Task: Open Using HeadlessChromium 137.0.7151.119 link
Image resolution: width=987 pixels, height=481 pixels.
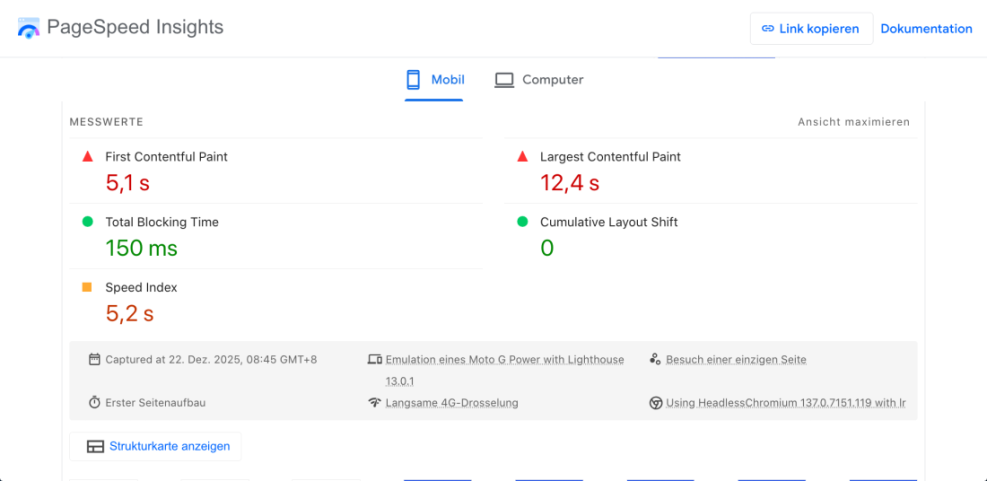Action: [x=786, y=403]
